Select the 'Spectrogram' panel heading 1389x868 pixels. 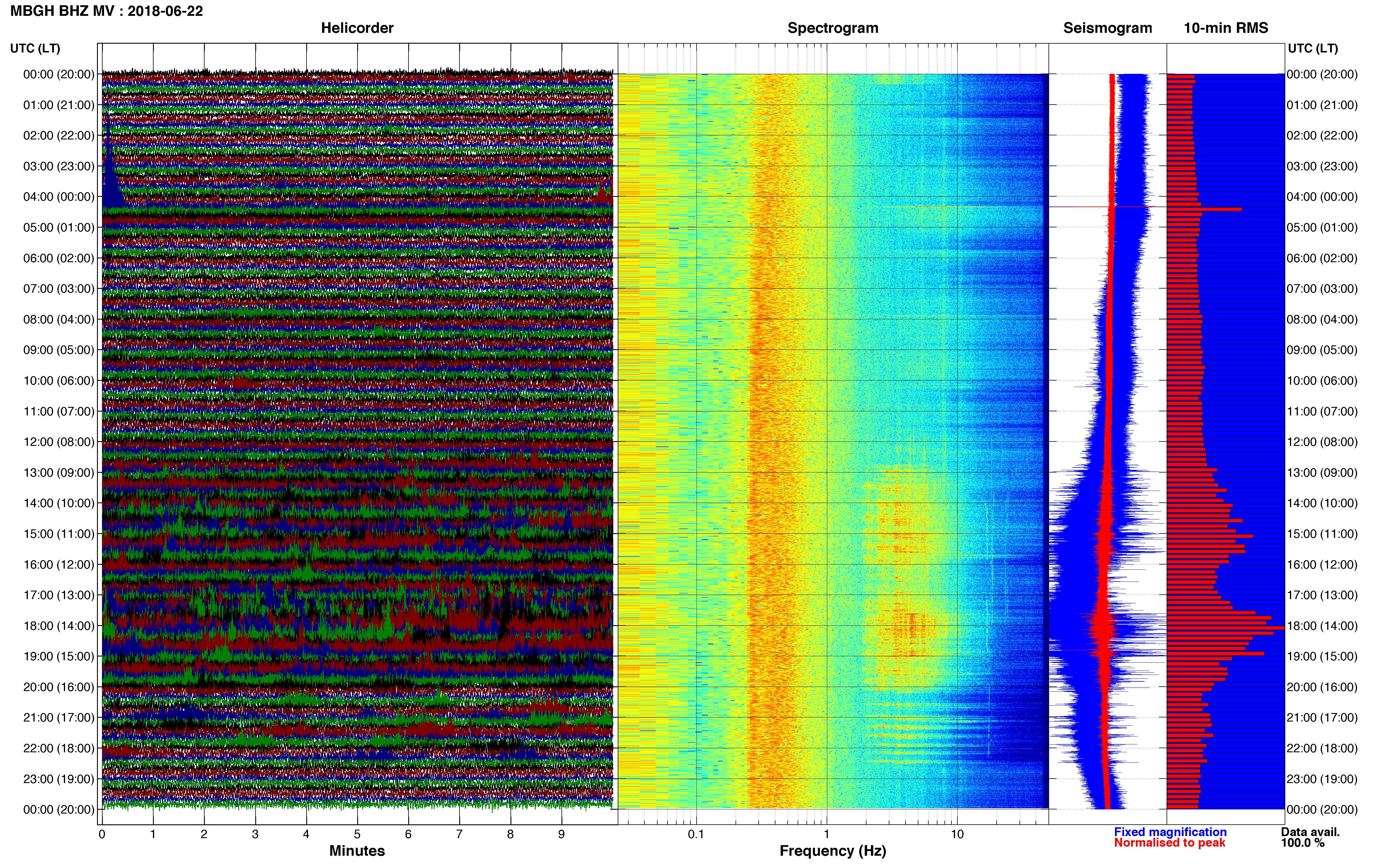pyautogui.click(x=833, y=28)
